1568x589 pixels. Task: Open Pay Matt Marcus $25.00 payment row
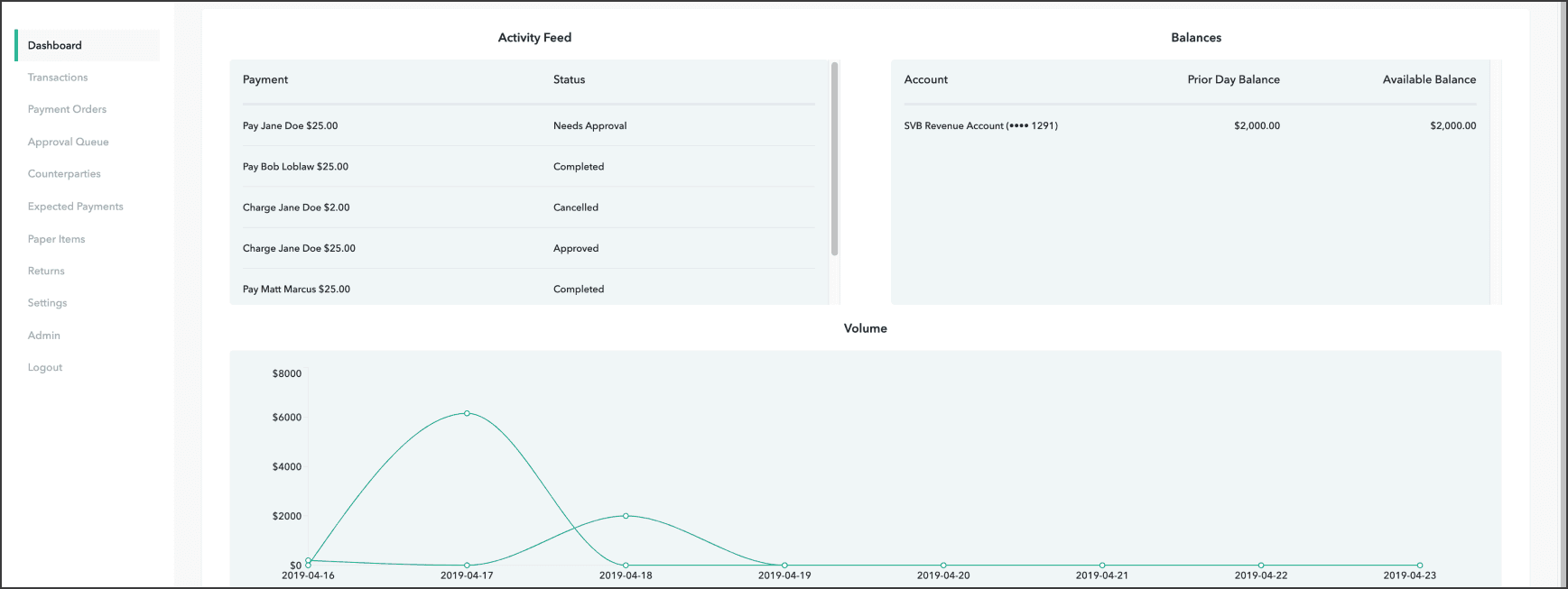296,290
